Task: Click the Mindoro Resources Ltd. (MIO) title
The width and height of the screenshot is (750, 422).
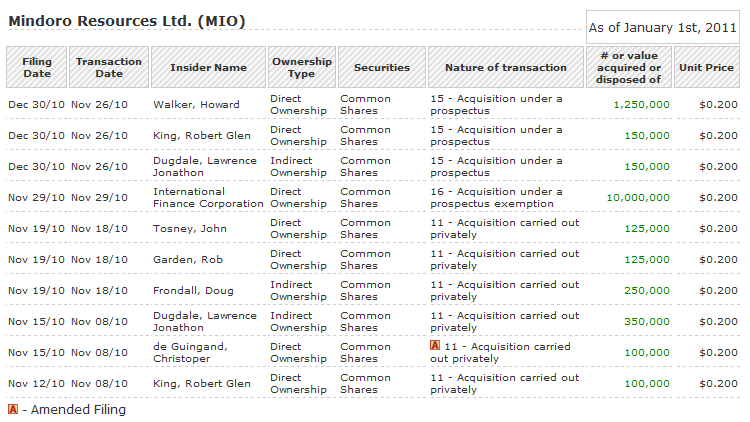Action: click(126, 21)
